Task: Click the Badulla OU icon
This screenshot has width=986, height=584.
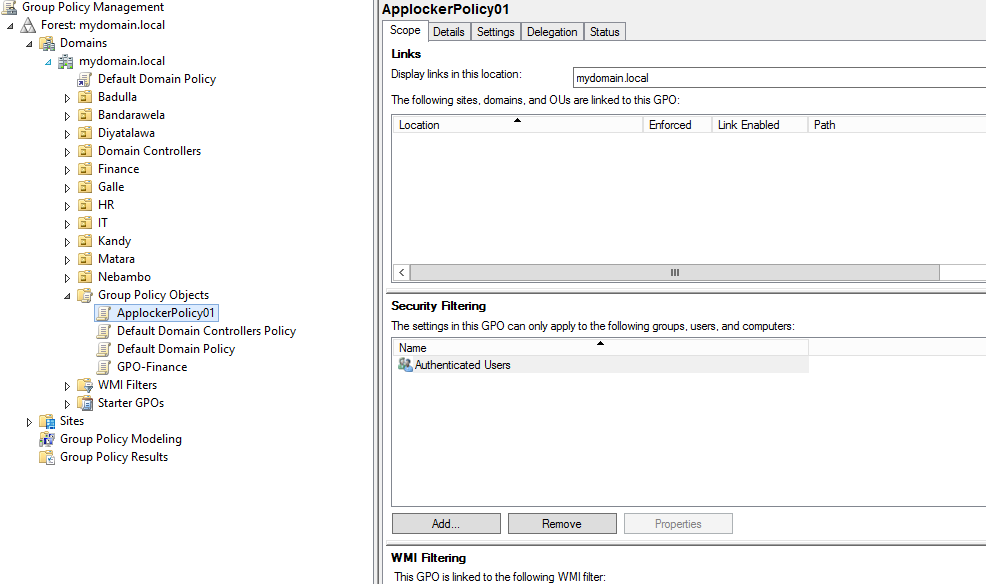Action: pyautogui.click(x=85, y=97)
